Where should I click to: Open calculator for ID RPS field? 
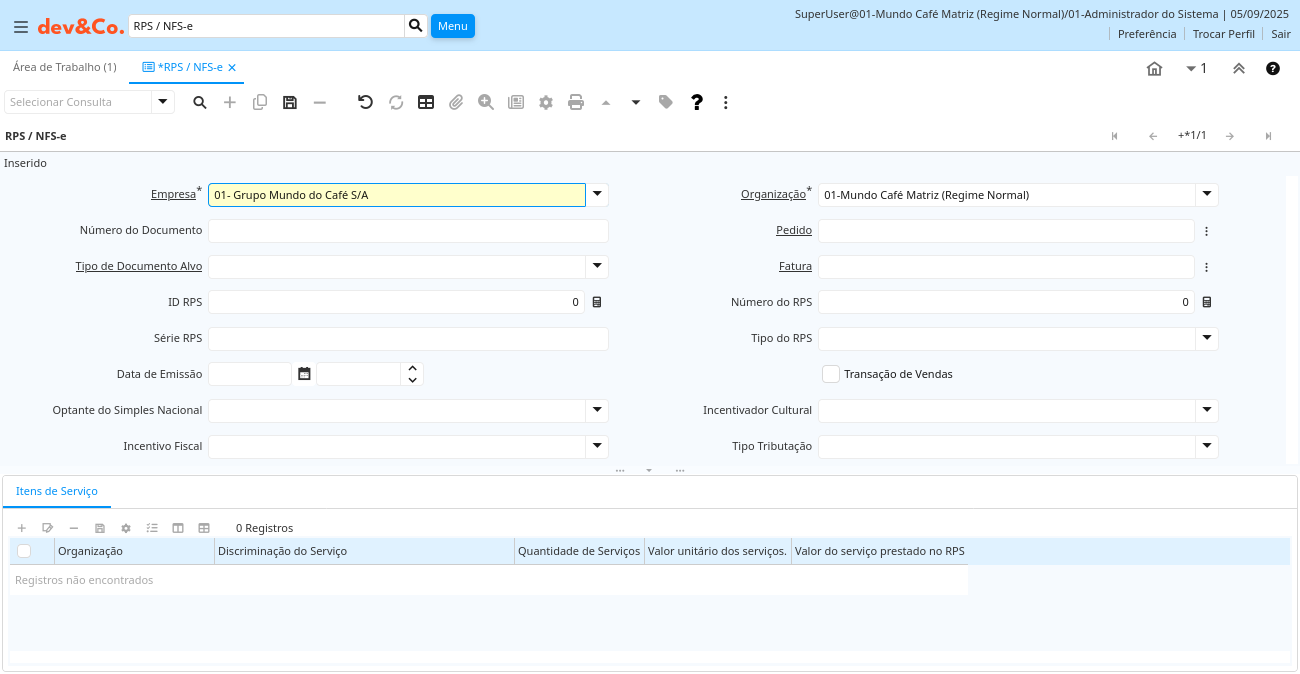pos(597,302)
